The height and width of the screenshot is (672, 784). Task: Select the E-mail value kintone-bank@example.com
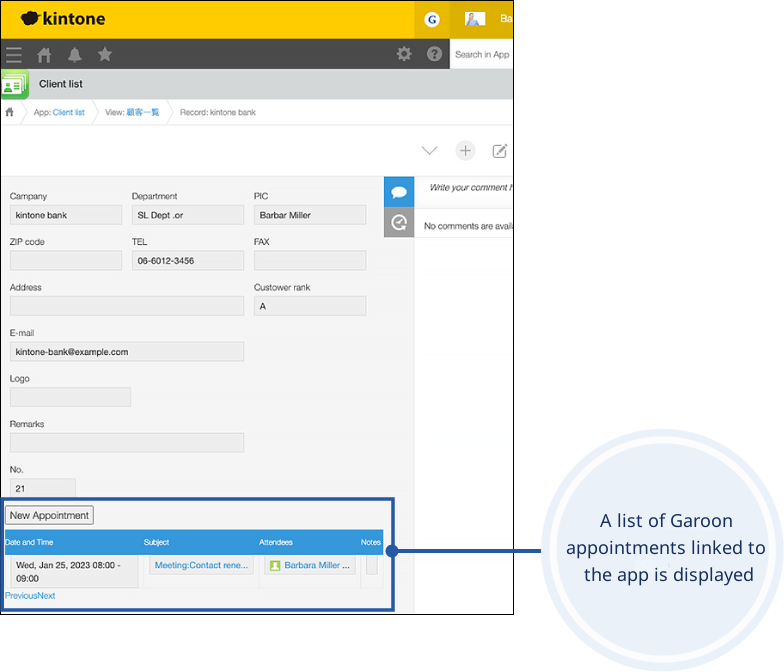(x=127, y=352)
